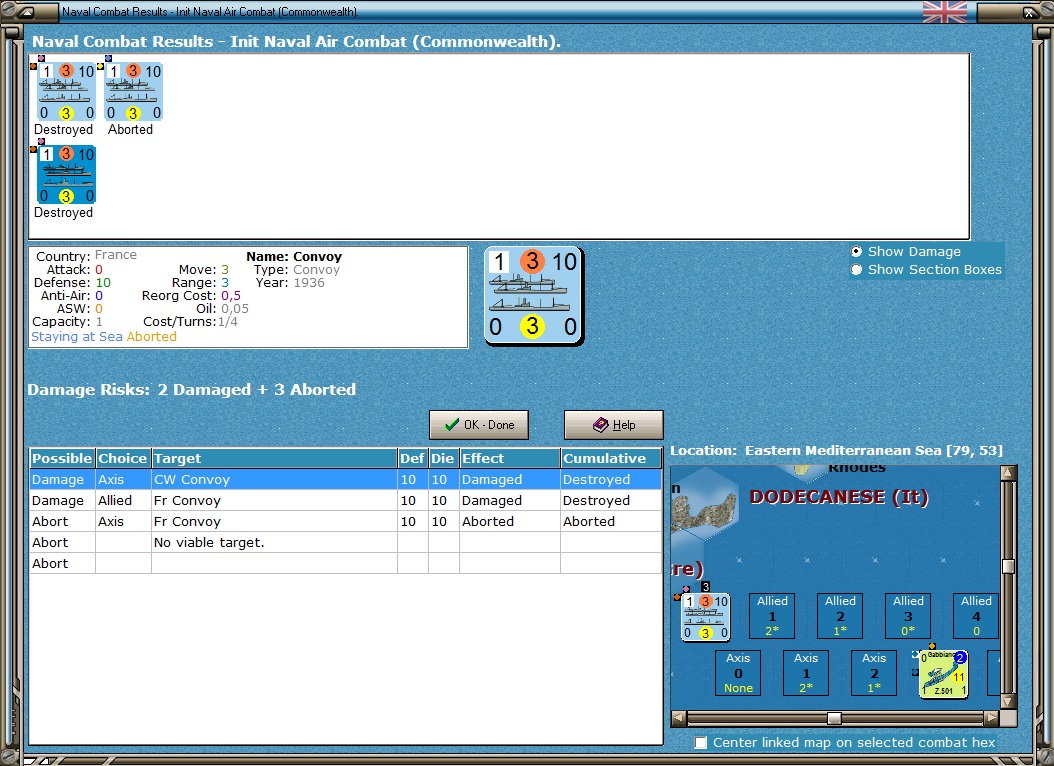The height and width of the screenshot is (766, 1054).
Task: Click the convoy counter on the map
Action: point(704,617)
